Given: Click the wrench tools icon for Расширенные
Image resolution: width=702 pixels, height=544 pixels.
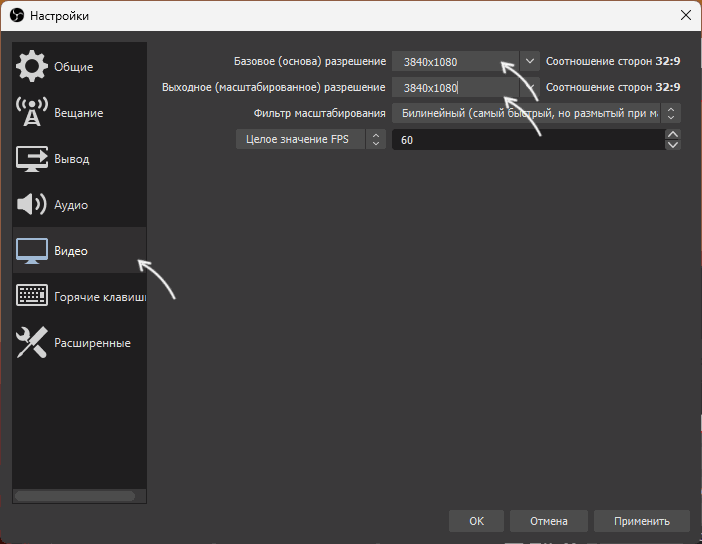Looking at the screenshot, I should 32,343.
